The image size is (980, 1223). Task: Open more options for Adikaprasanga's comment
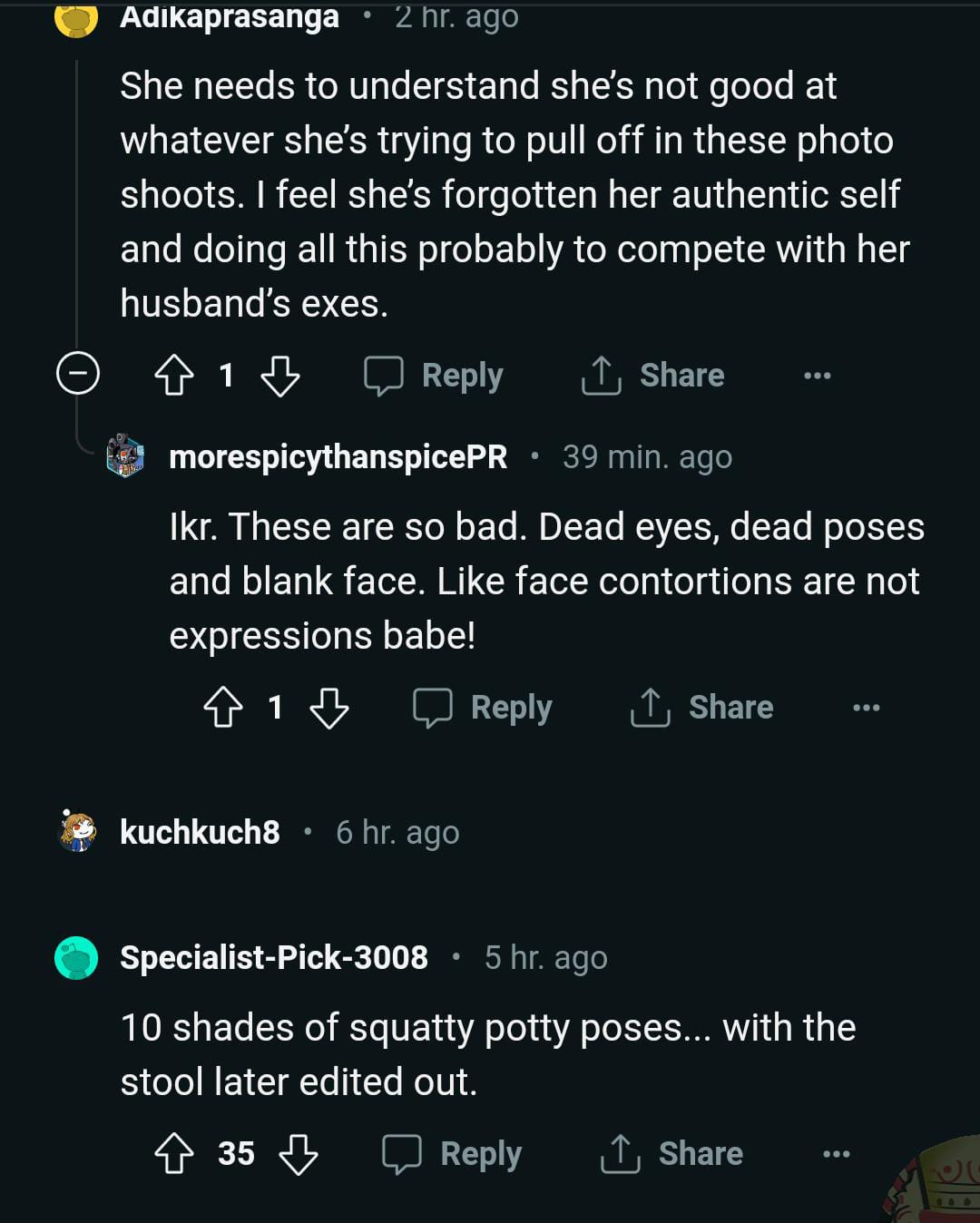817,376
